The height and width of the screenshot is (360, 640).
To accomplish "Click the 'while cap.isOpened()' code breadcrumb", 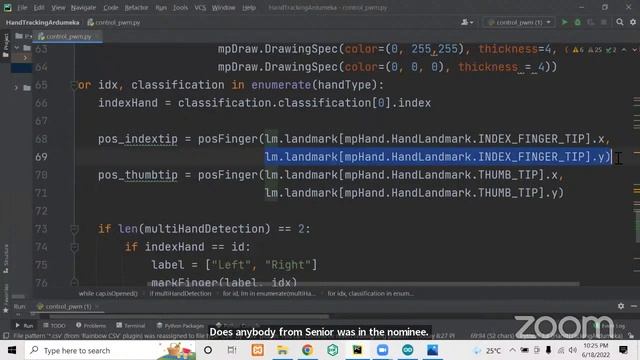I will point(108,293).
